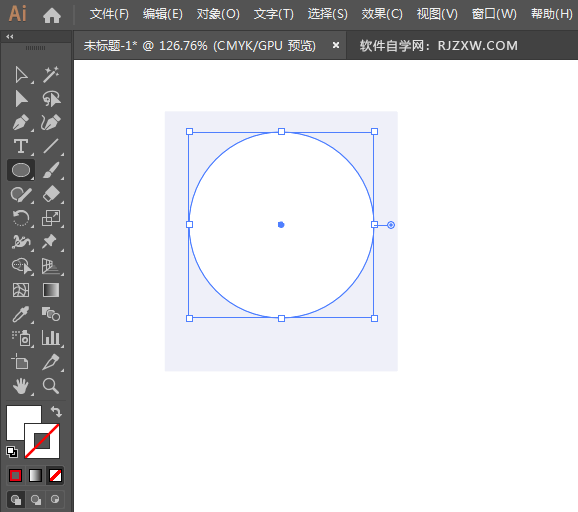Click the Home button
The width and height of the screenshot is (578, 512).
click(x=52, y=15)
